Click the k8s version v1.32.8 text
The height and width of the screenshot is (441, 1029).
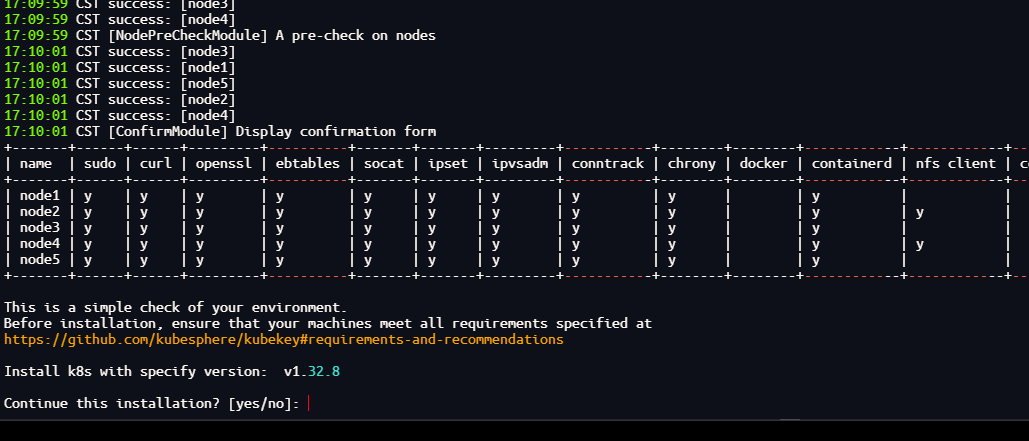tap(314, 372)
